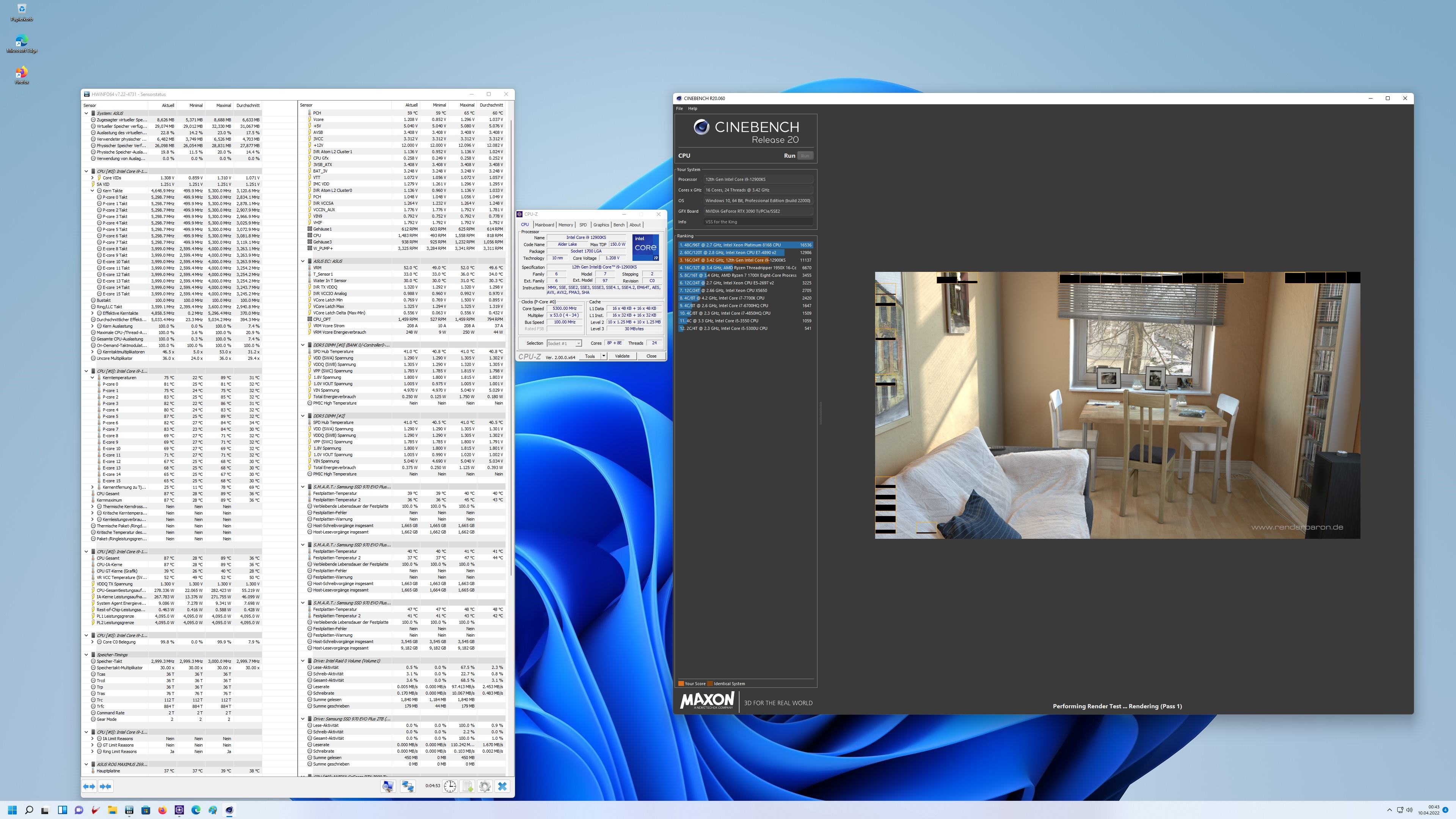Reset HWiNFO elapsed-time clock icon

coord(450,786)
